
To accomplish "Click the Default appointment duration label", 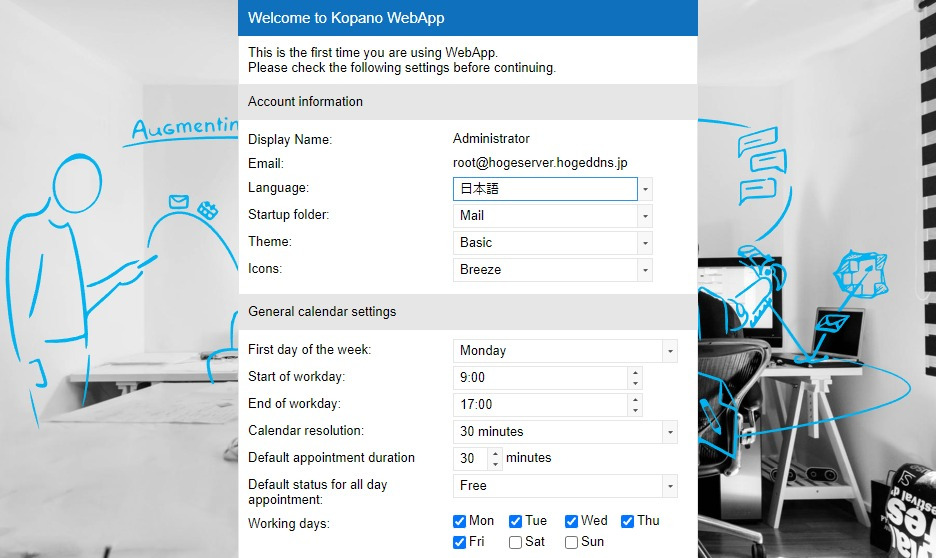I will (331, 458).
